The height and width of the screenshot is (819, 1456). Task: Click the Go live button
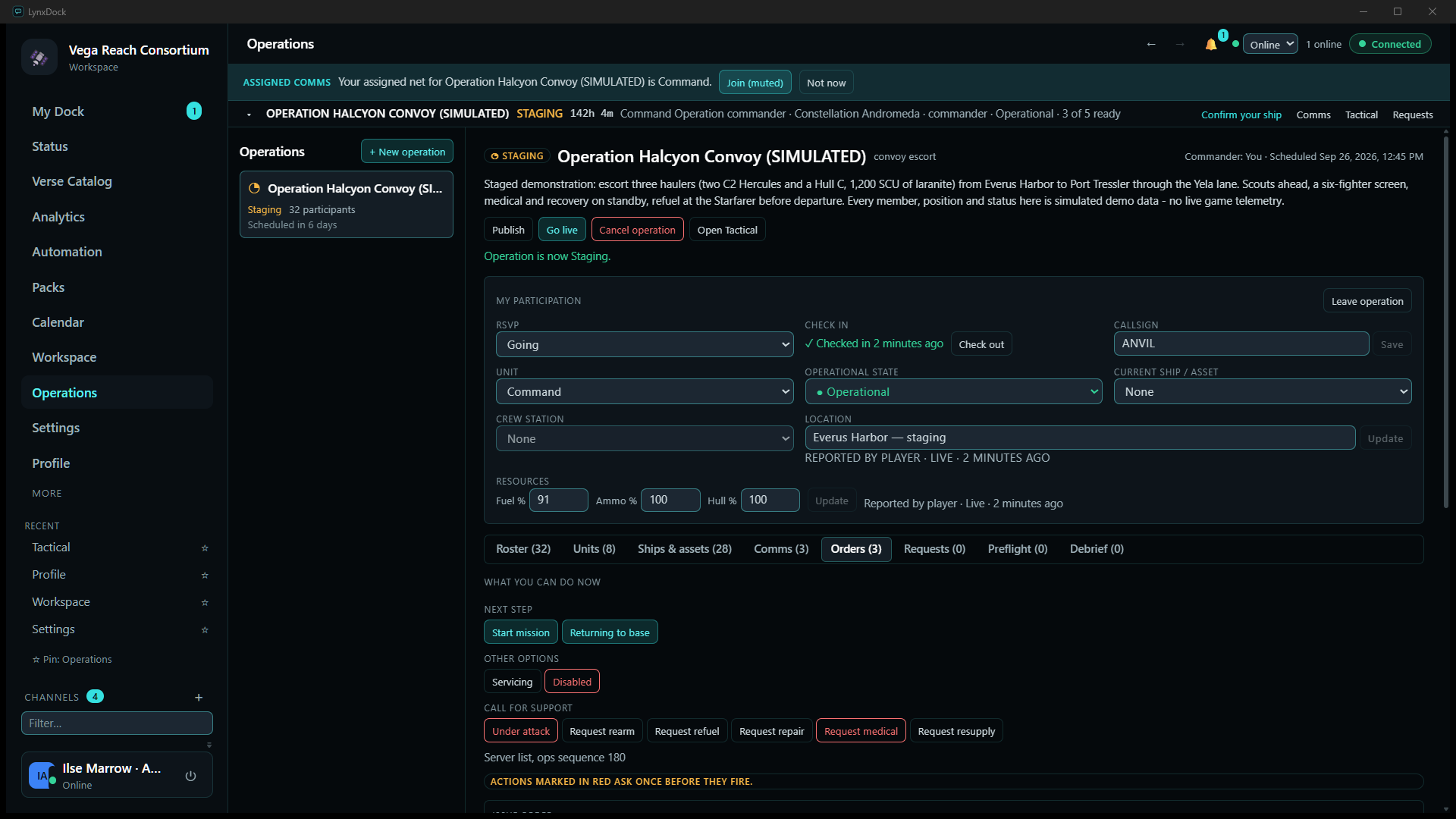tap(562, 230)
